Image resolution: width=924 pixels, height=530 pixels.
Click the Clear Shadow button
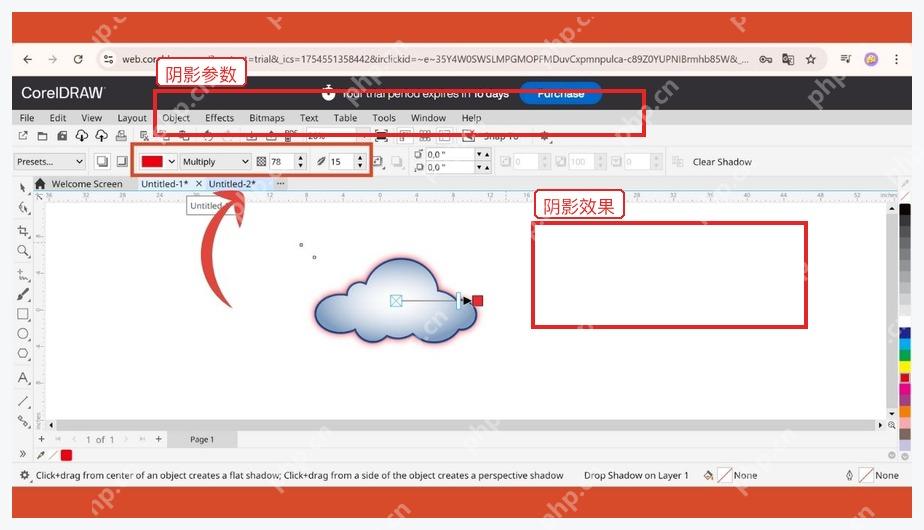click(x=722, y=162)
